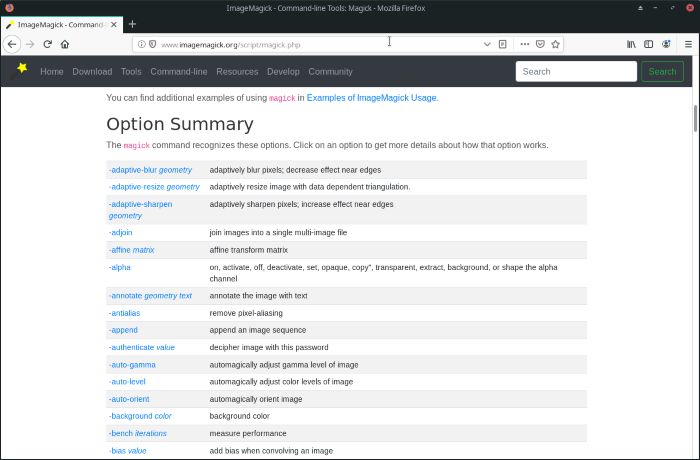Click into the site Search input field

coord(576,71)
